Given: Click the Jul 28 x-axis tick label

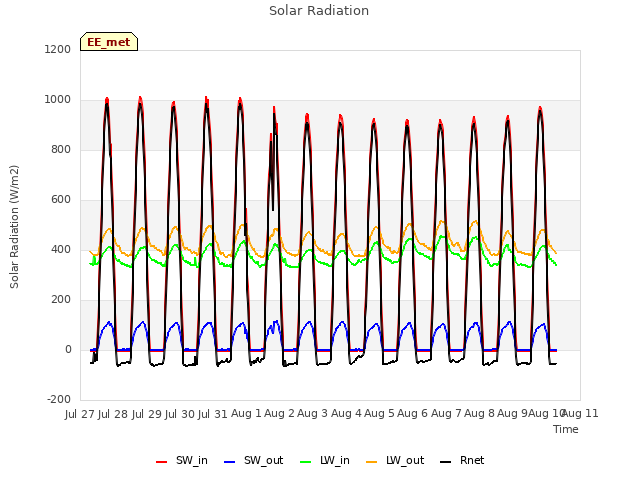Looking at the screenshot, I should pyautogui.click(x=113, y=414).
